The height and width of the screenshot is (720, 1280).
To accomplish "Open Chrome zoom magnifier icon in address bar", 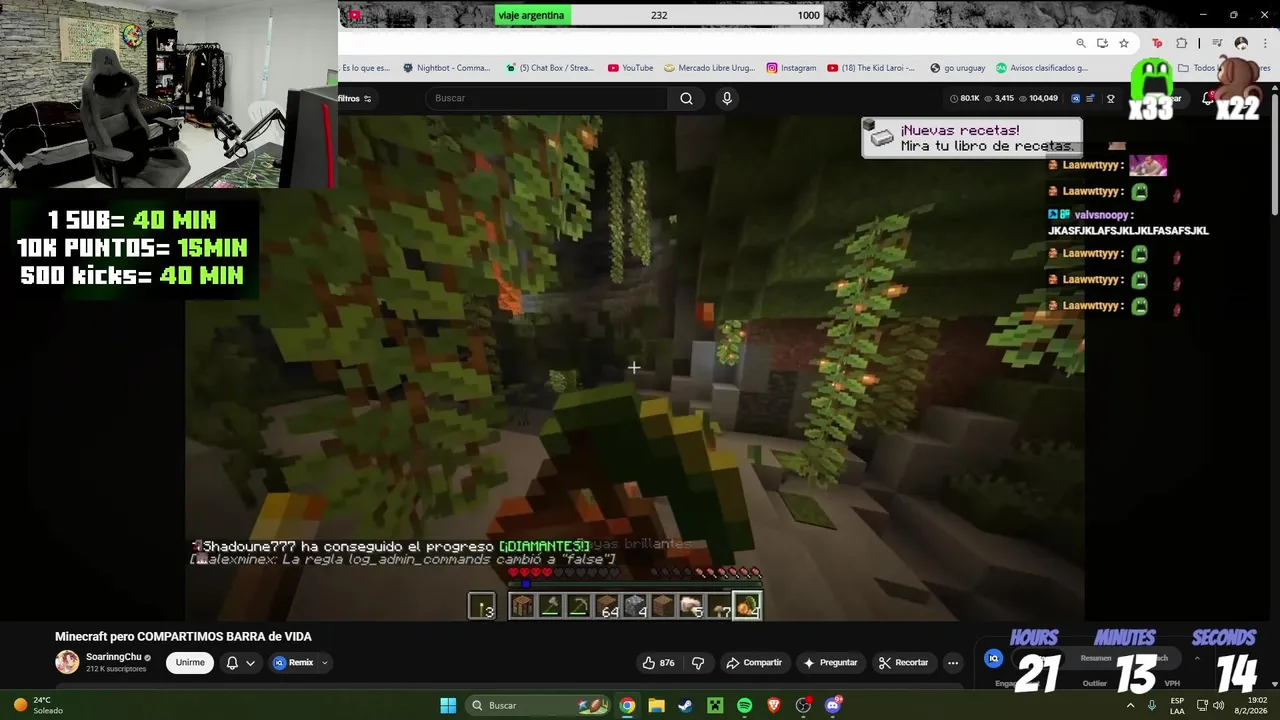I will tap(1081, 43).
